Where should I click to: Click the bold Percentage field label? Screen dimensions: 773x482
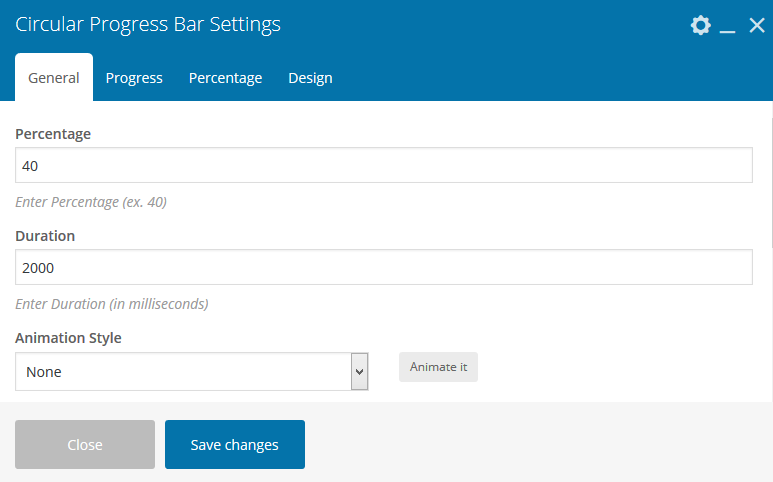[53, 134]
